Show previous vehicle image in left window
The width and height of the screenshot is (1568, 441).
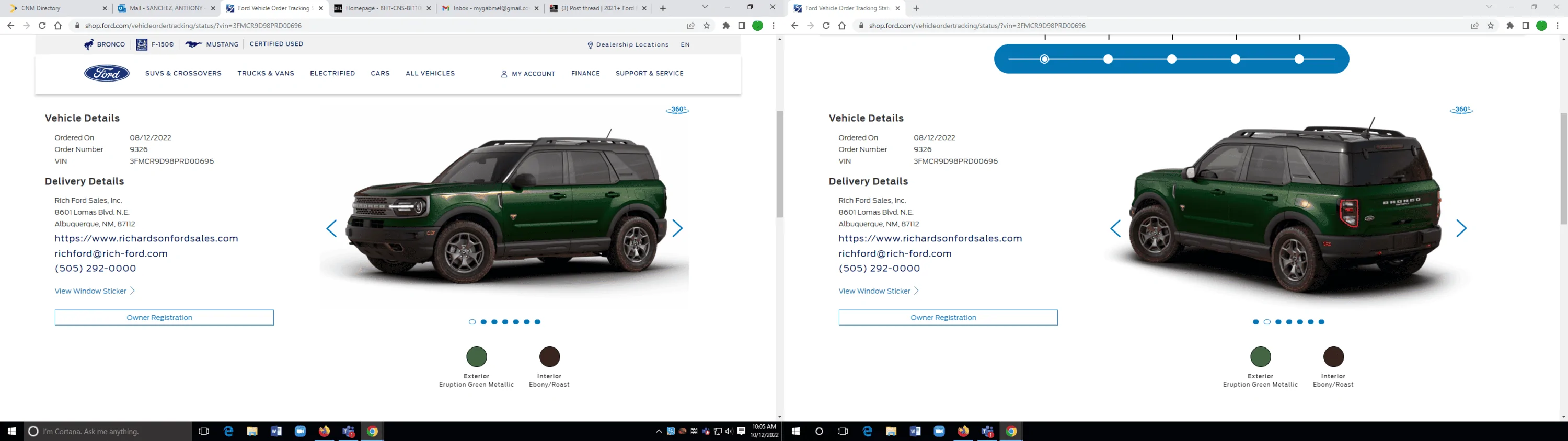tap(331, 229)
